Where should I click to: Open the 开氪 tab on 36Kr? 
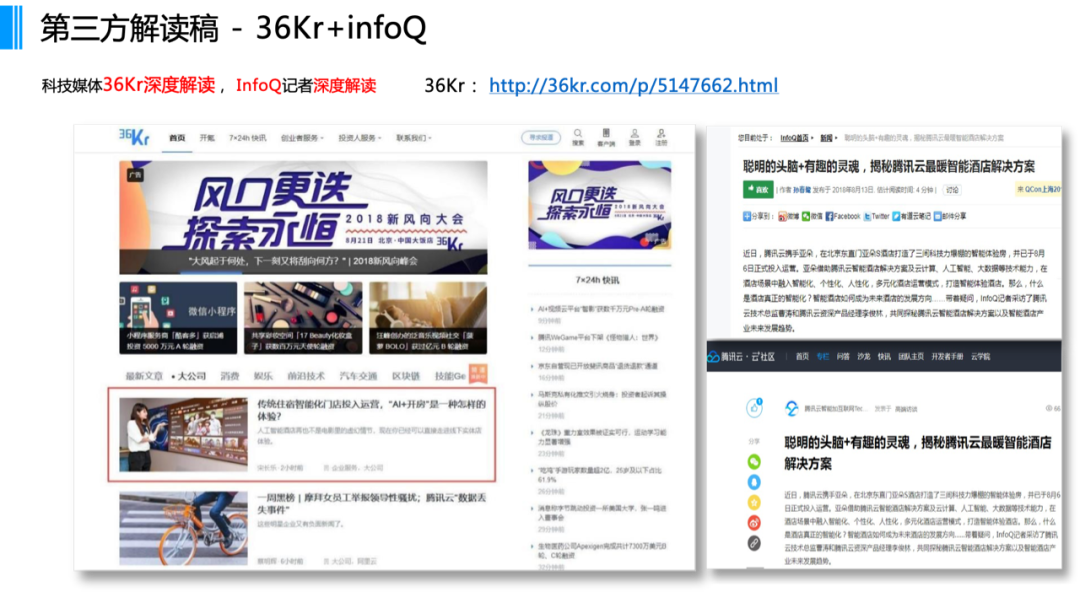pyautogui.click(x=207, y=138)
